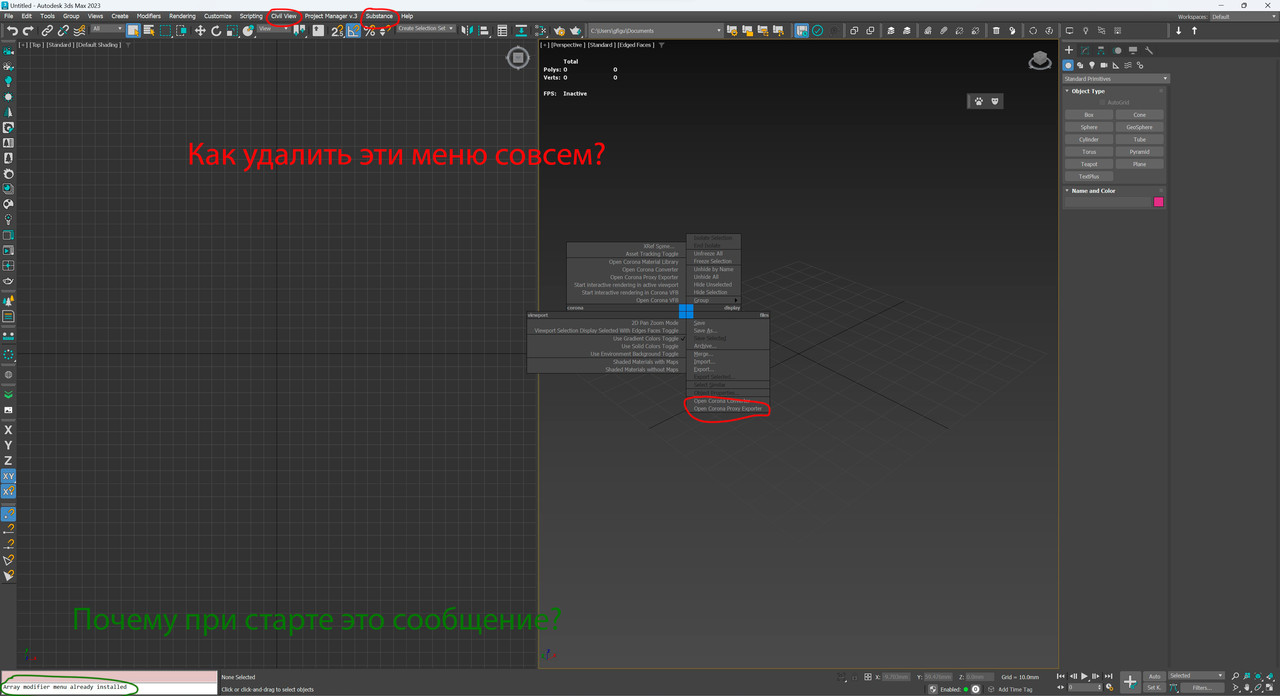Image resolution: width=1280 pixels, height=696 pixels.
Task: Click the TextPlus button
Action: click(1089, 176)
